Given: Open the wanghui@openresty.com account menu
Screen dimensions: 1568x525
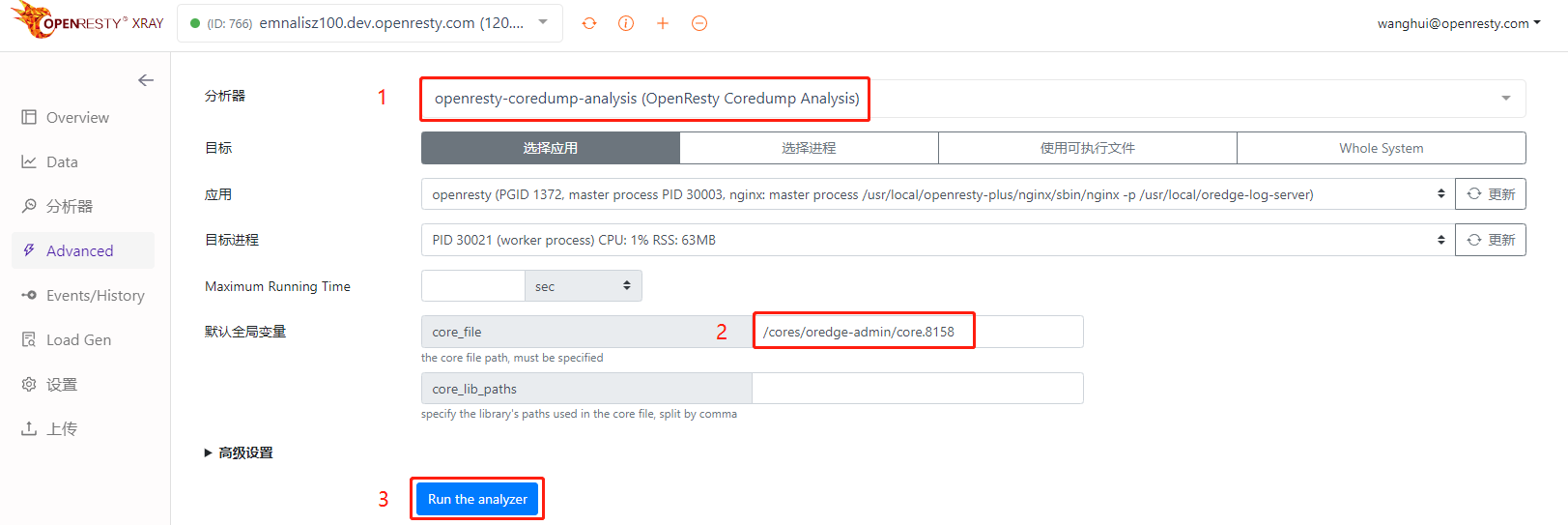Looking at the screenshot, I should tap(1459, 23).
